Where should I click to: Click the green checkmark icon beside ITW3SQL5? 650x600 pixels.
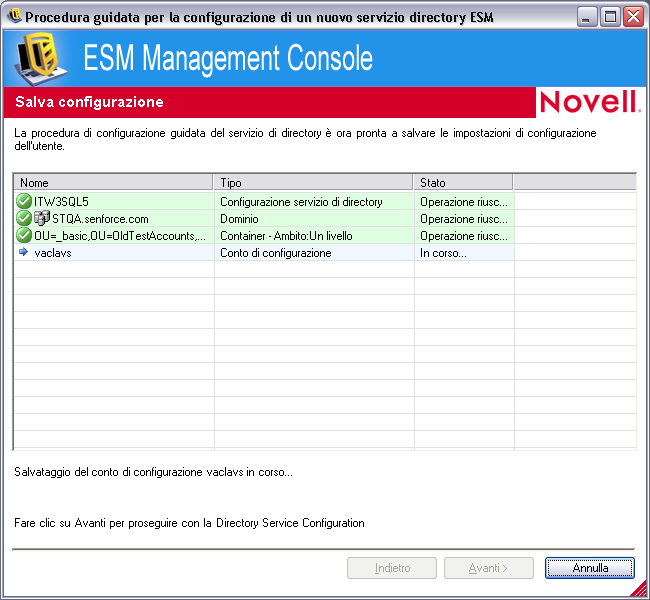[24, 201]
